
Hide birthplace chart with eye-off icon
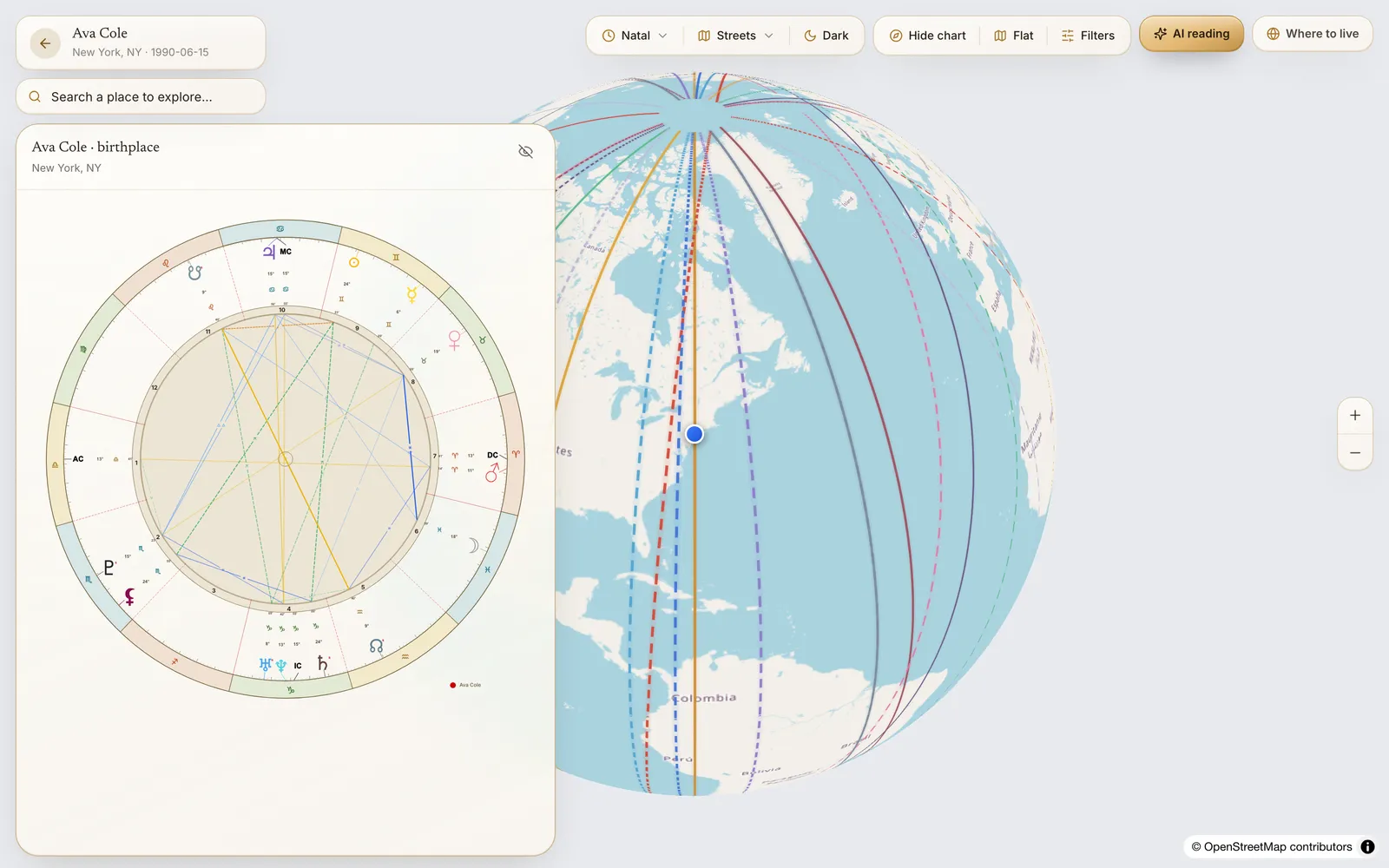(525, 152)
